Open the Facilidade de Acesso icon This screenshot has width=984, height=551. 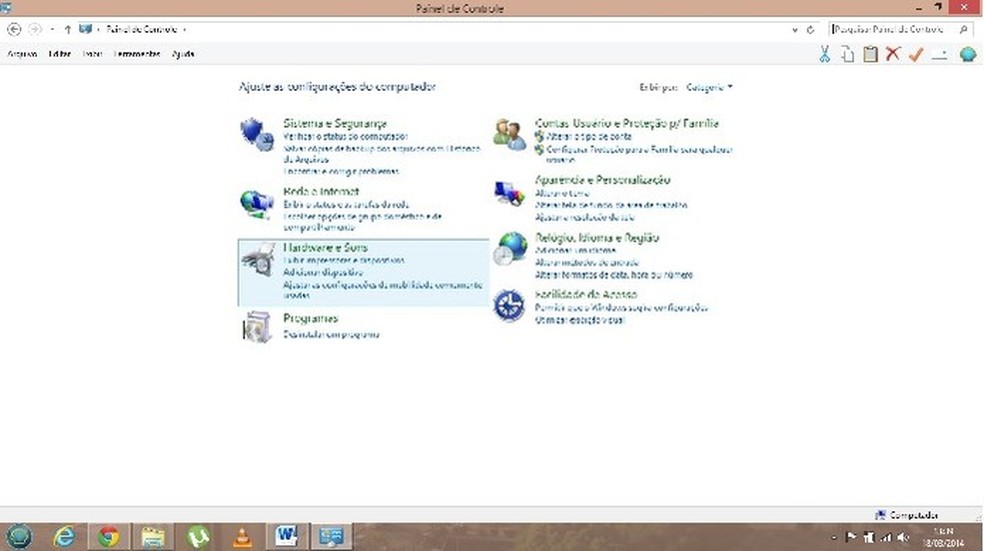coord(509,305)
